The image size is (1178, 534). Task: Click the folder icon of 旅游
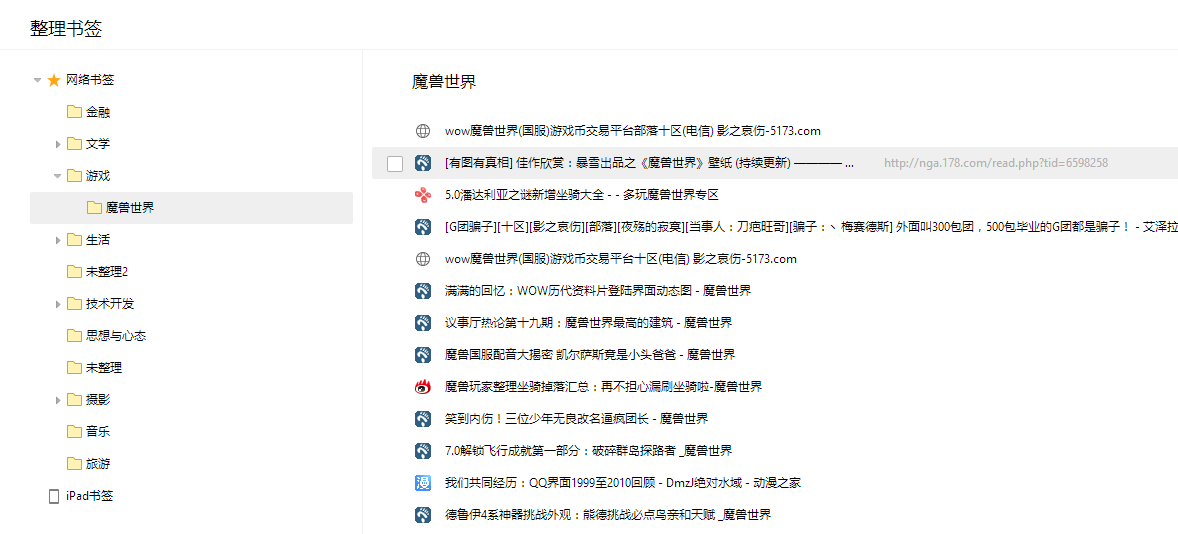[x=74, y=463]
